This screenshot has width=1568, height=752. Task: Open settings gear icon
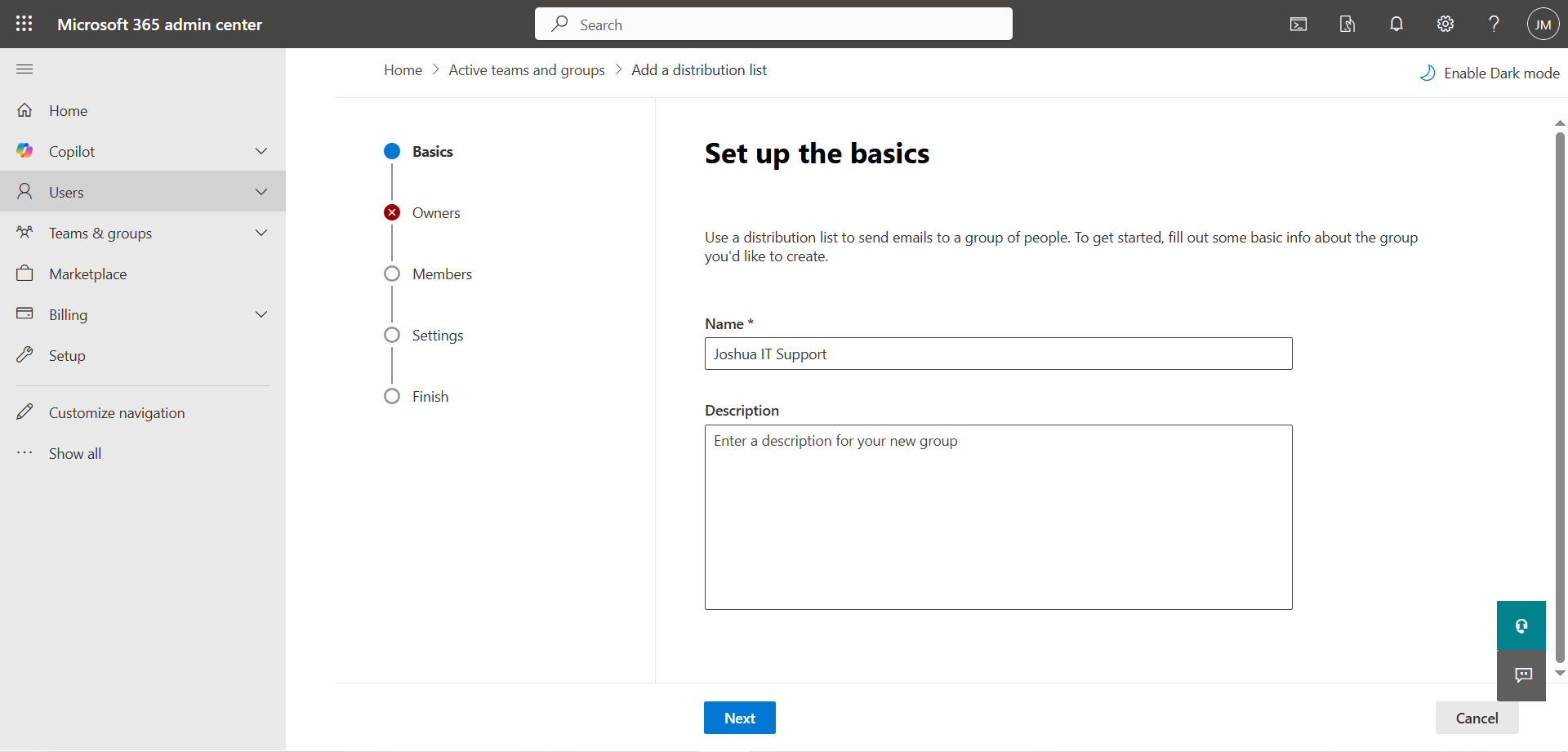(x=1445, y=24)
